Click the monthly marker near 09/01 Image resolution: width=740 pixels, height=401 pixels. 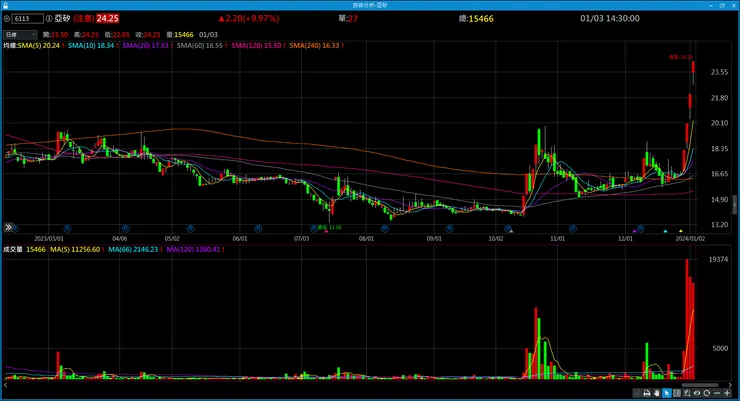pos(450,228)
